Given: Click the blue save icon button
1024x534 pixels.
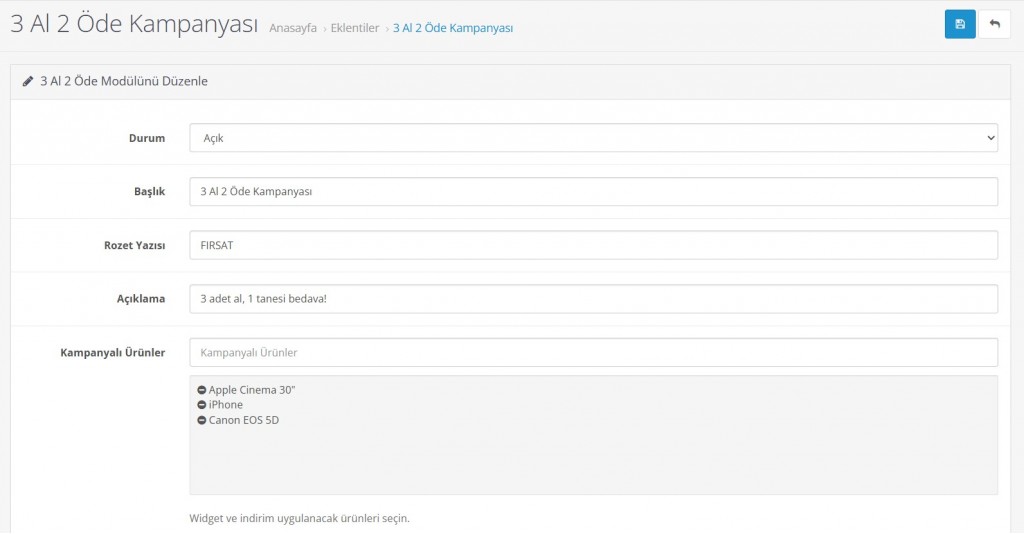Looking at the screenshot, I should click(x=960, y=24).
